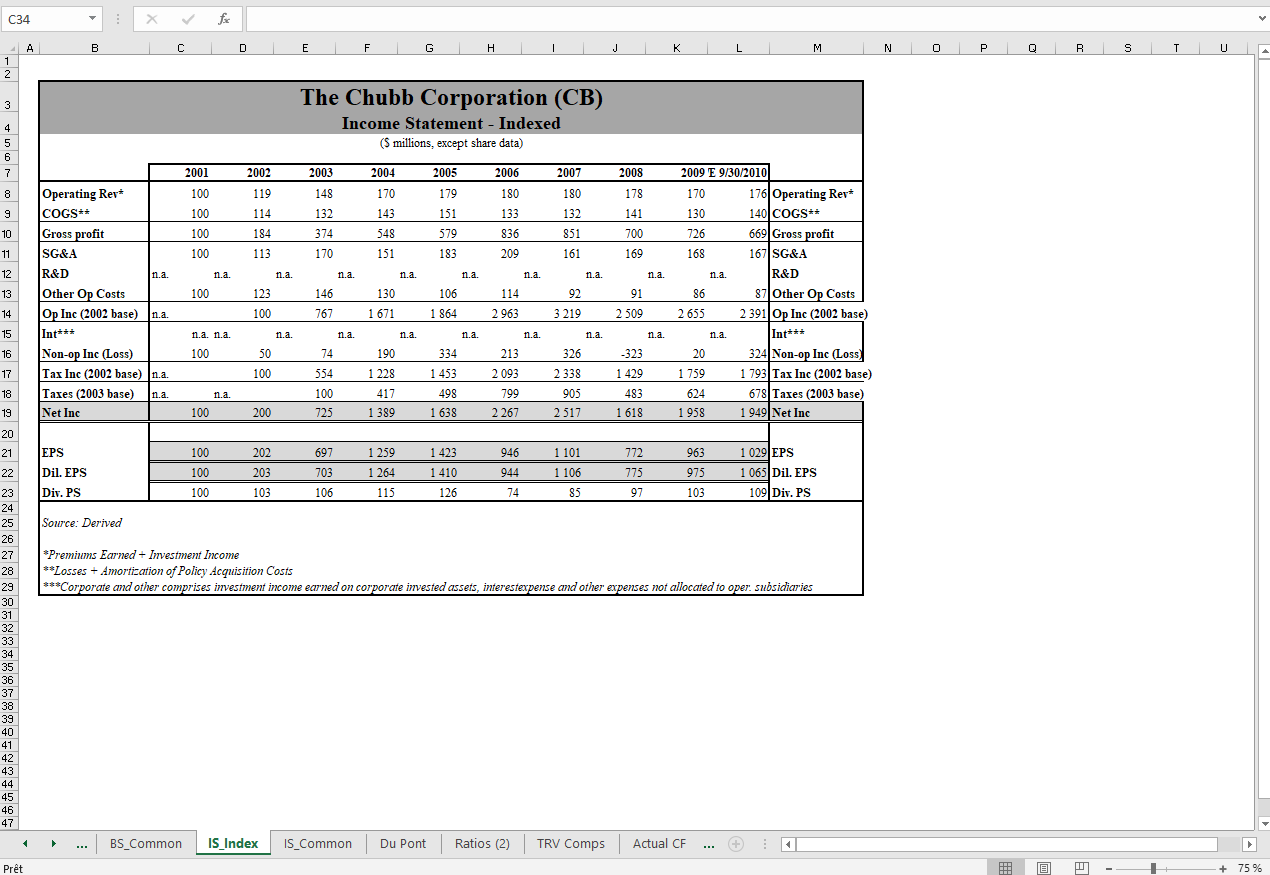Select row header 8

[x=10, y=194]
